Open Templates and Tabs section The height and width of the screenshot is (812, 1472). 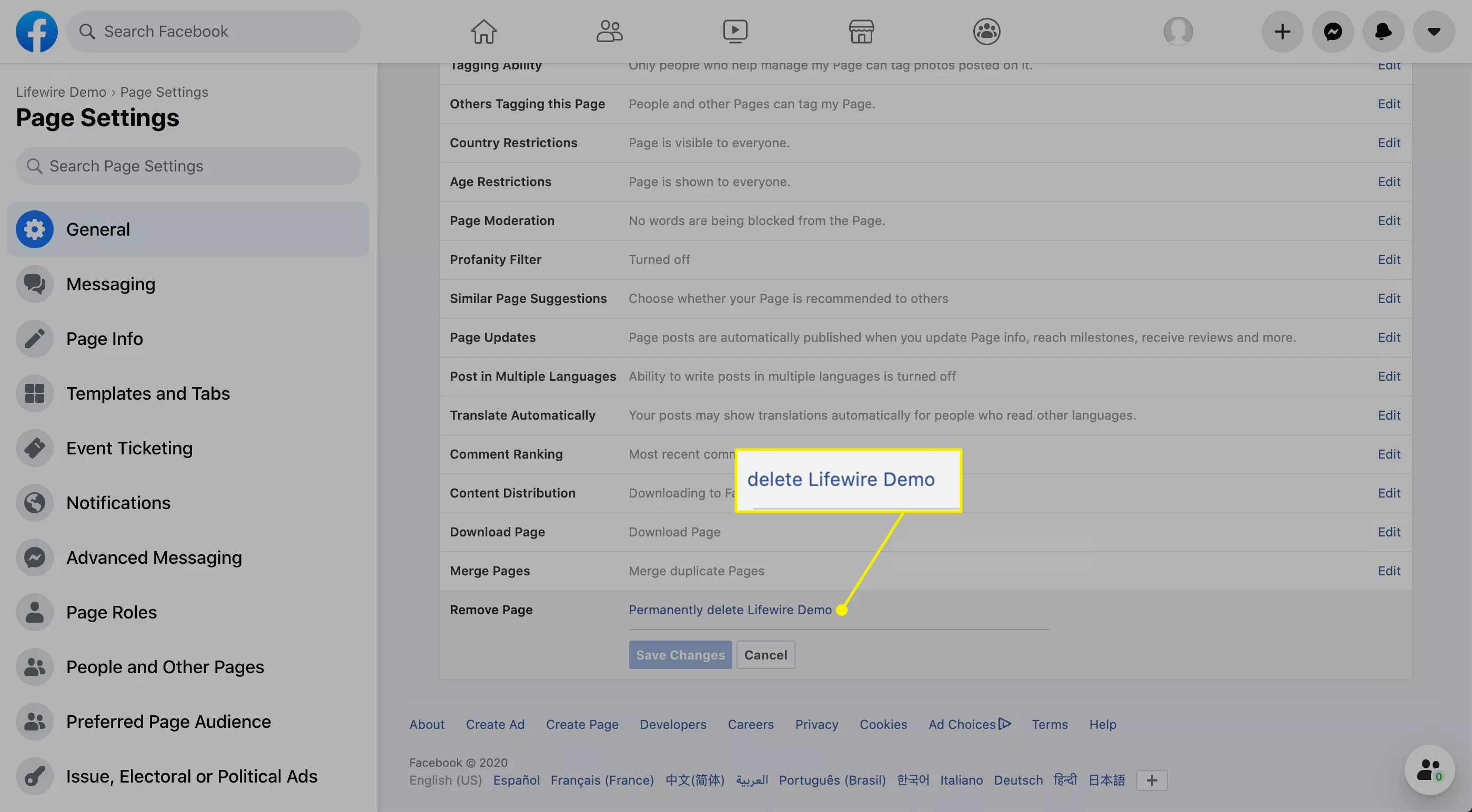point(188,393)
